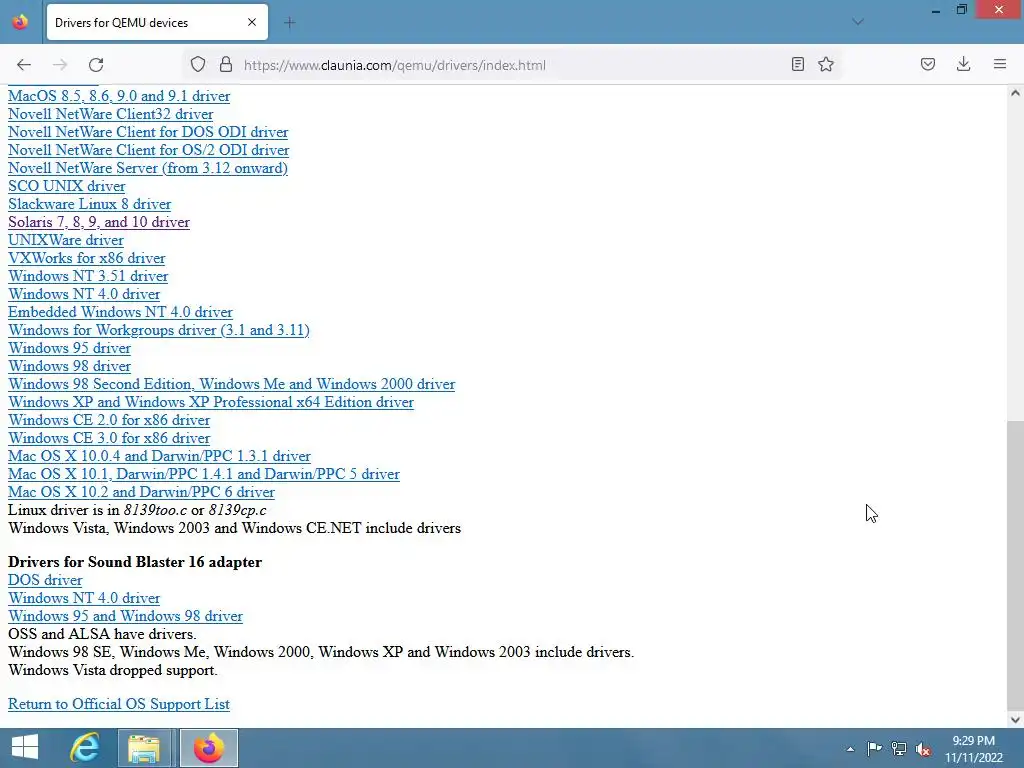Screen dimensions: 1024x768
Task: Open the VXWorks for x86 driver link
Action: coord(86,258)
